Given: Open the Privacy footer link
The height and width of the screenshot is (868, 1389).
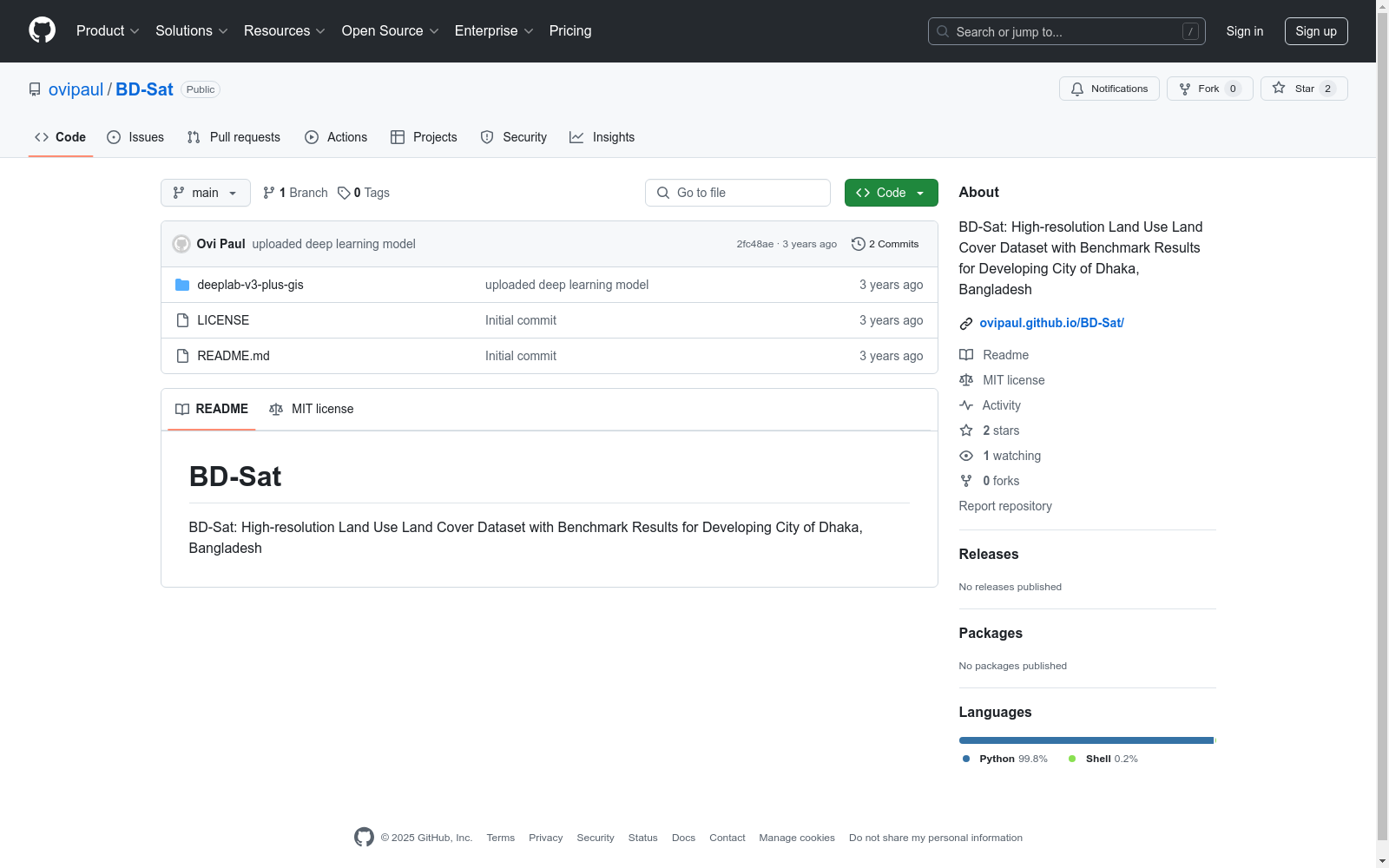Looking at the screenshot, I should tap(546, 838).
